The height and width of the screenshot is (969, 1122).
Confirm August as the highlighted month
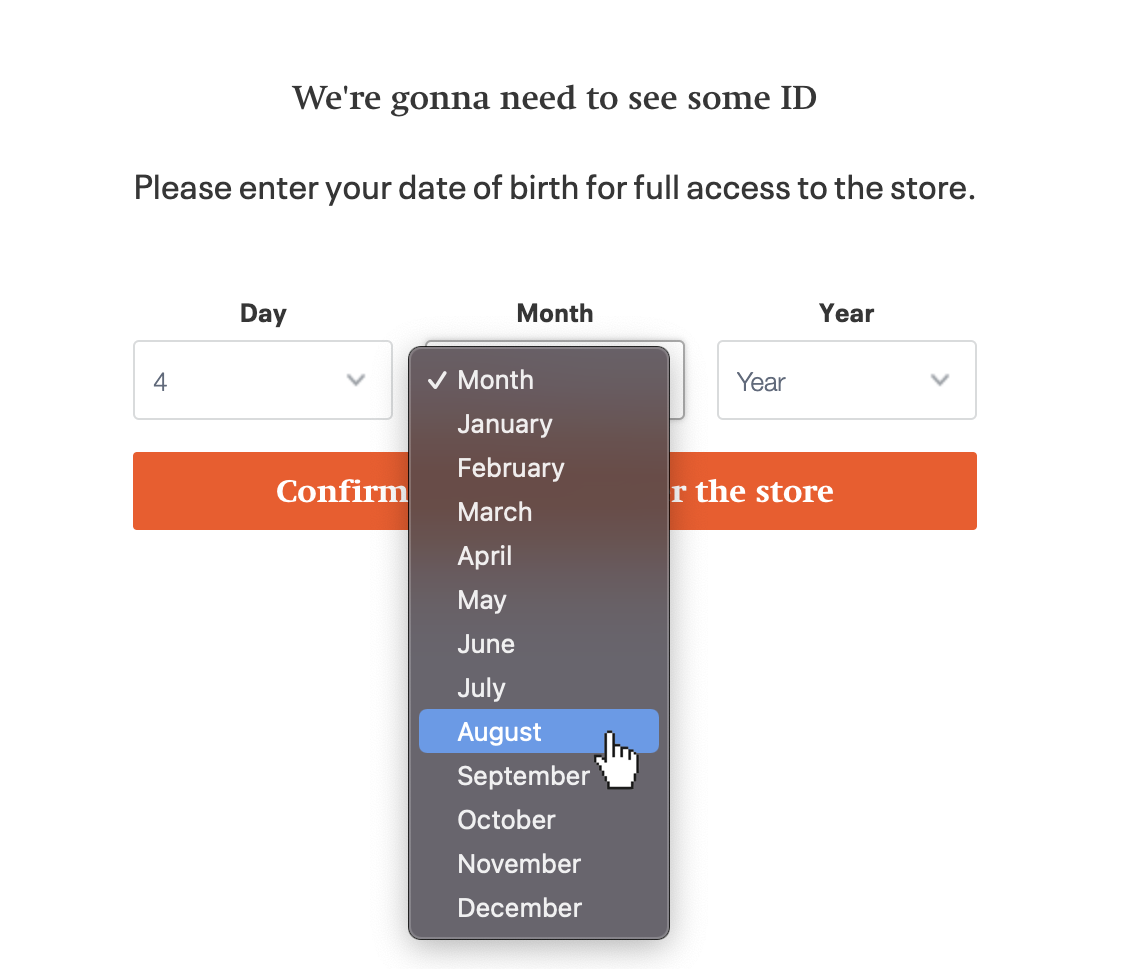(x=499, y=732)
